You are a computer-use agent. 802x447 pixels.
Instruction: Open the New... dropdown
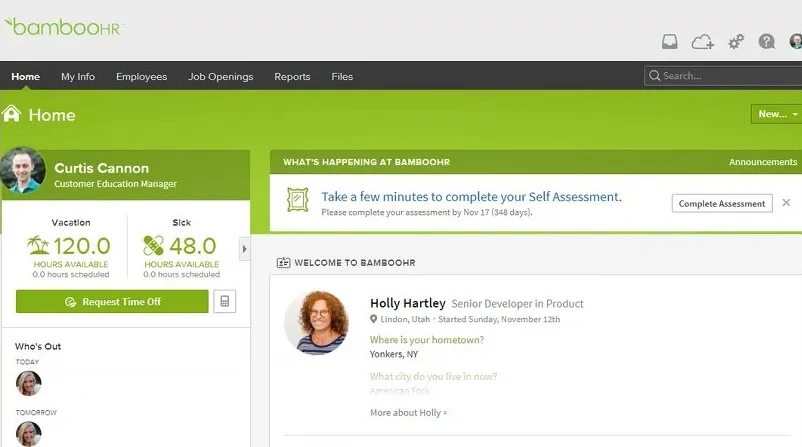tap(776, 114)
